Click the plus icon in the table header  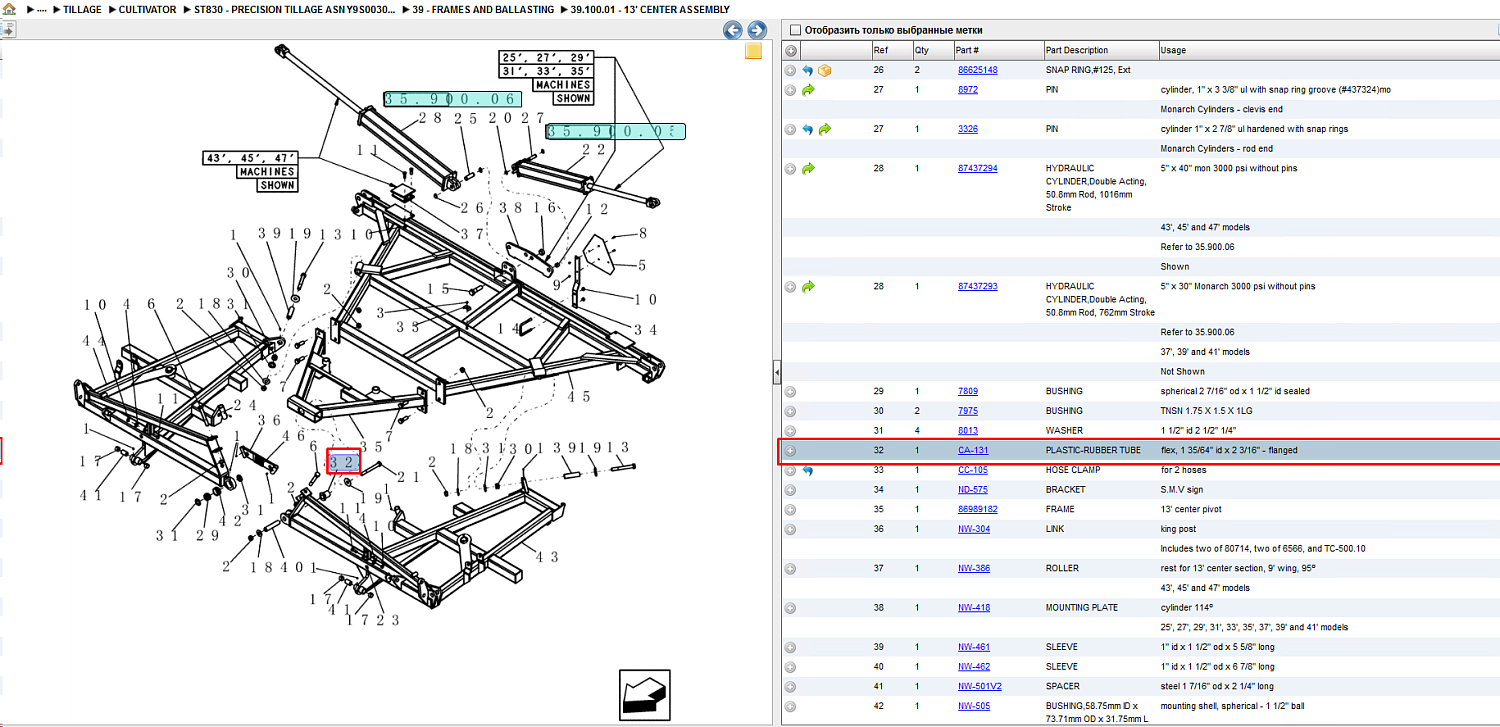pos(791,50)
